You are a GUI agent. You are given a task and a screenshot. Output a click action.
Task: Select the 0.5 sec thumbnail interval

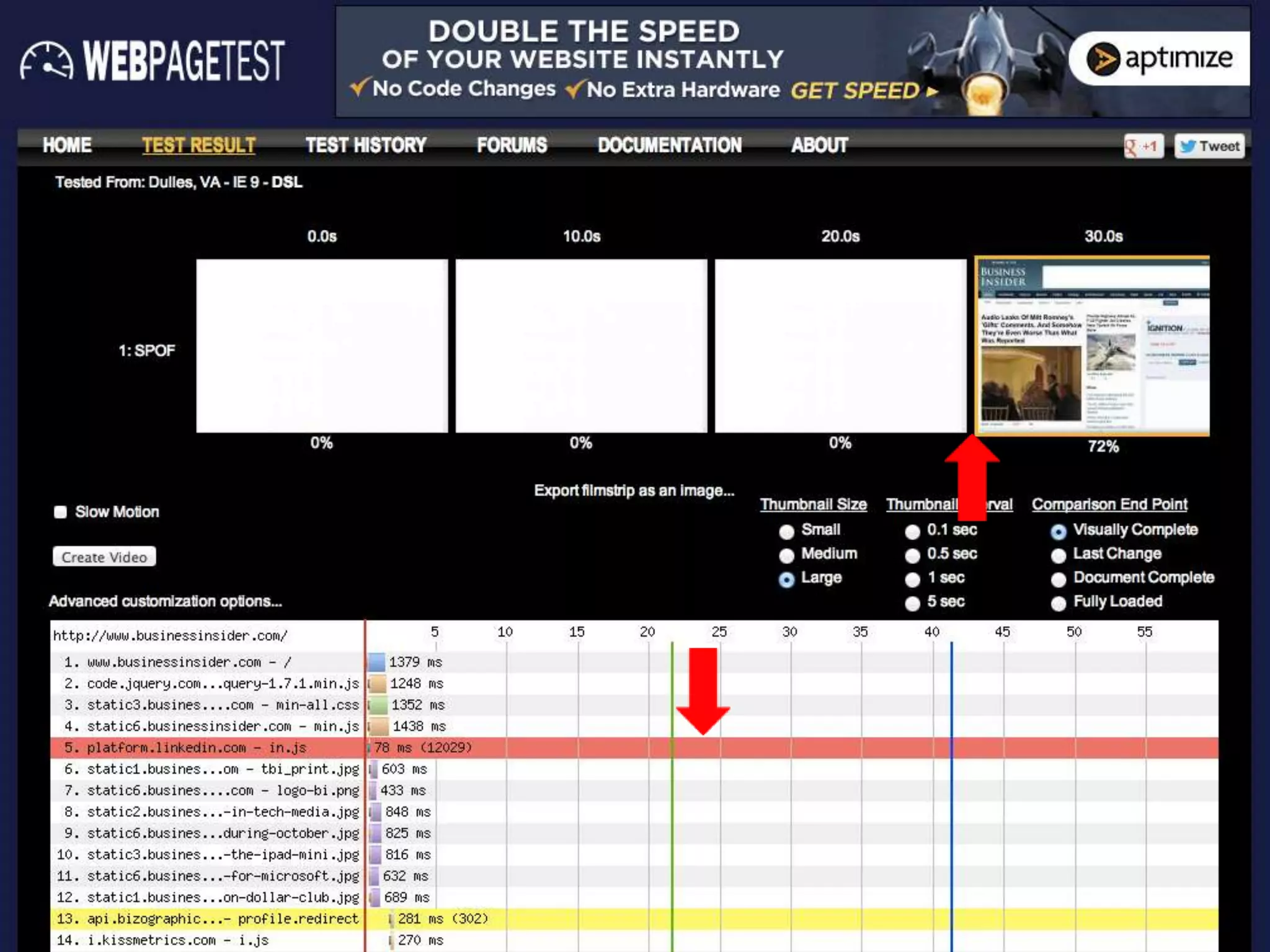912,555
